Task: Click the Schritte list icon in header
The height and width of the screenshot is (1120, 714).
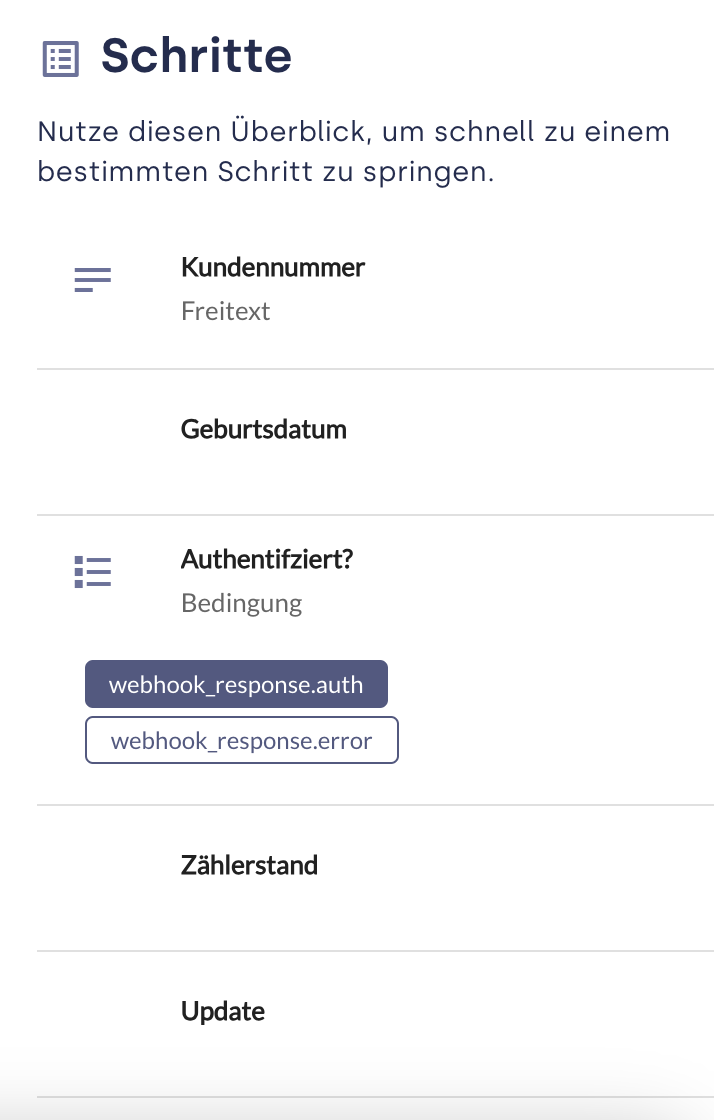Action: pyautogui.click(x=61, y=59)
